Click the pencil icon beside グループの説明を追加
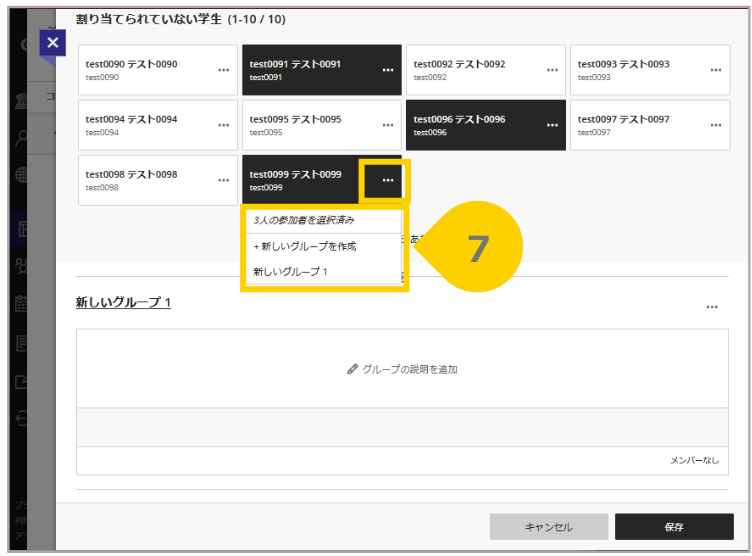This screenshot has width=752, height=556. pos(352,369)
